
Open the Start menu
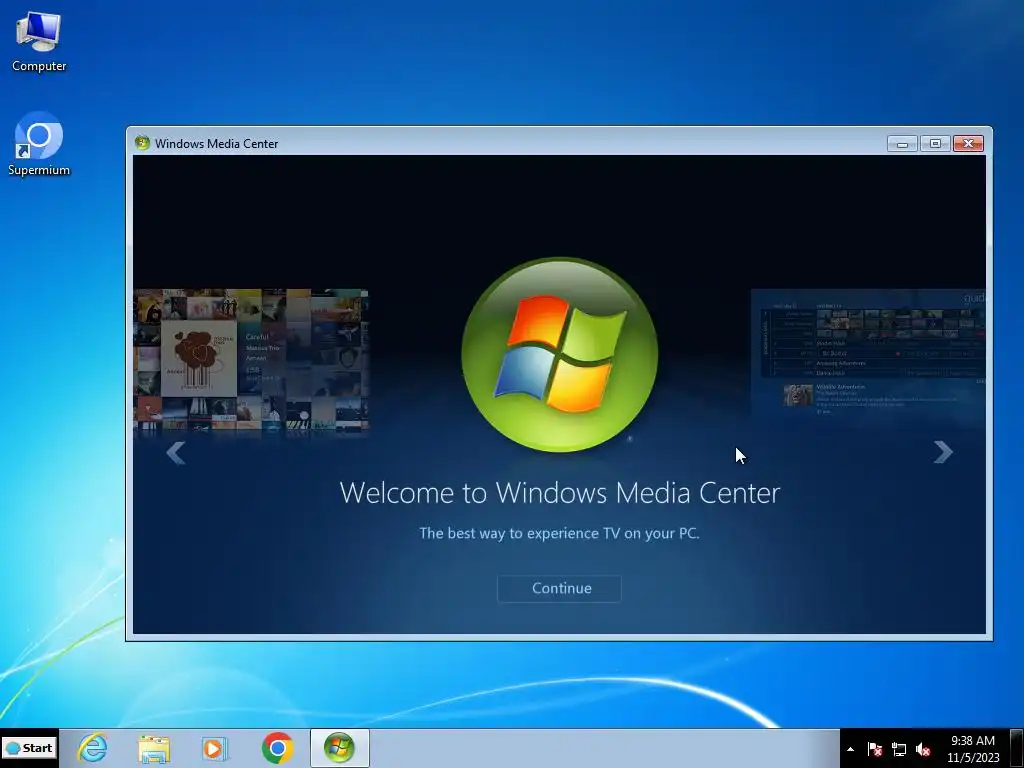tap(29, 748)
